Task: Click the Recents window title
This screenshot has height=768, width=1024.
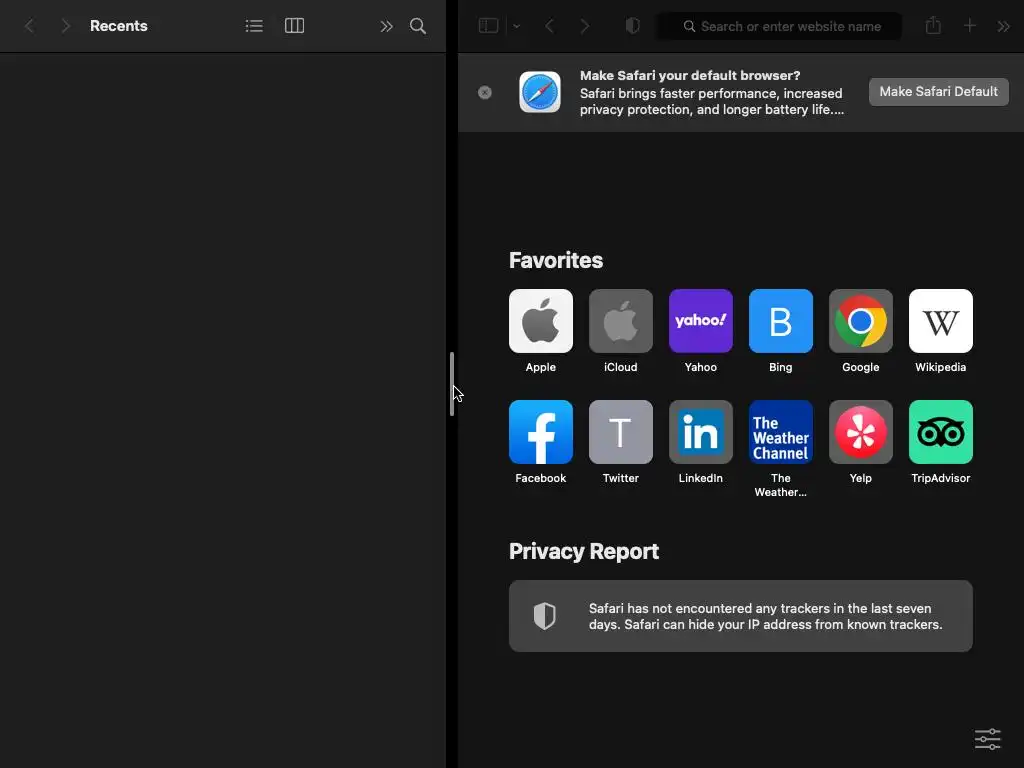Action: tap(119, 26)
